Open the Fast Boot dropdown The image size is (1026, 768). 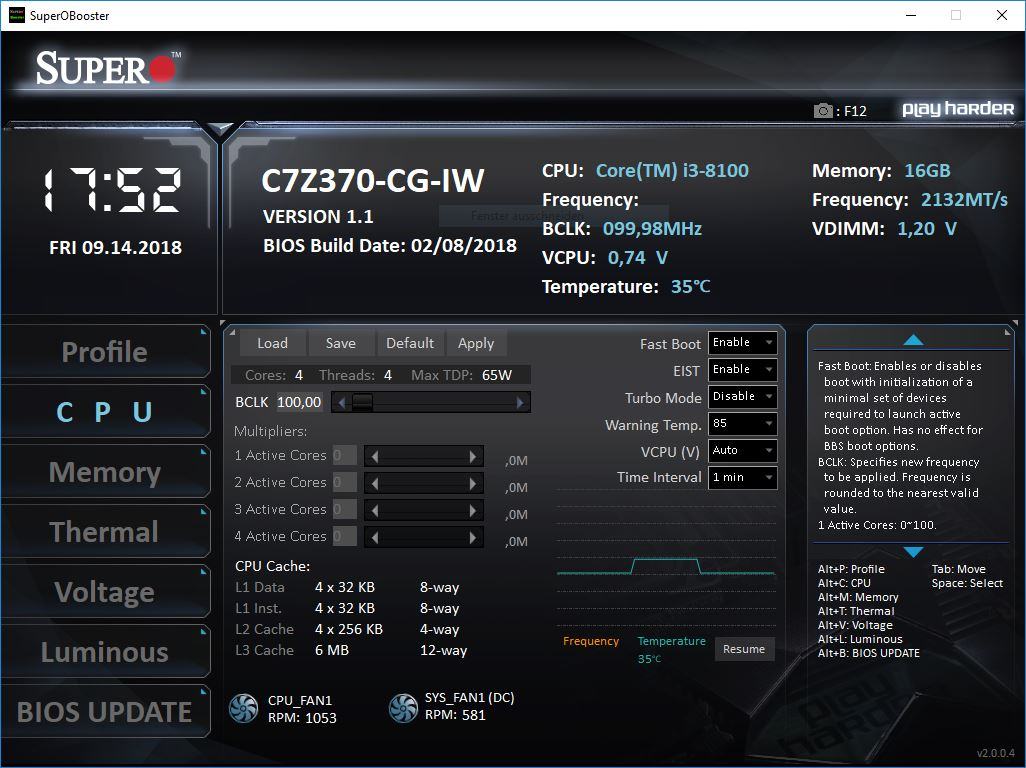[743, 343]
